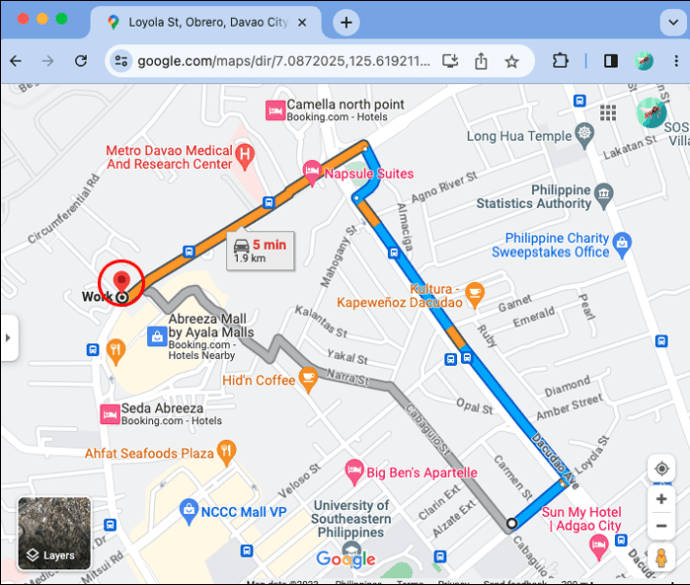Share this page via share icon
The image size is (690, 585).
pos(481,61)
